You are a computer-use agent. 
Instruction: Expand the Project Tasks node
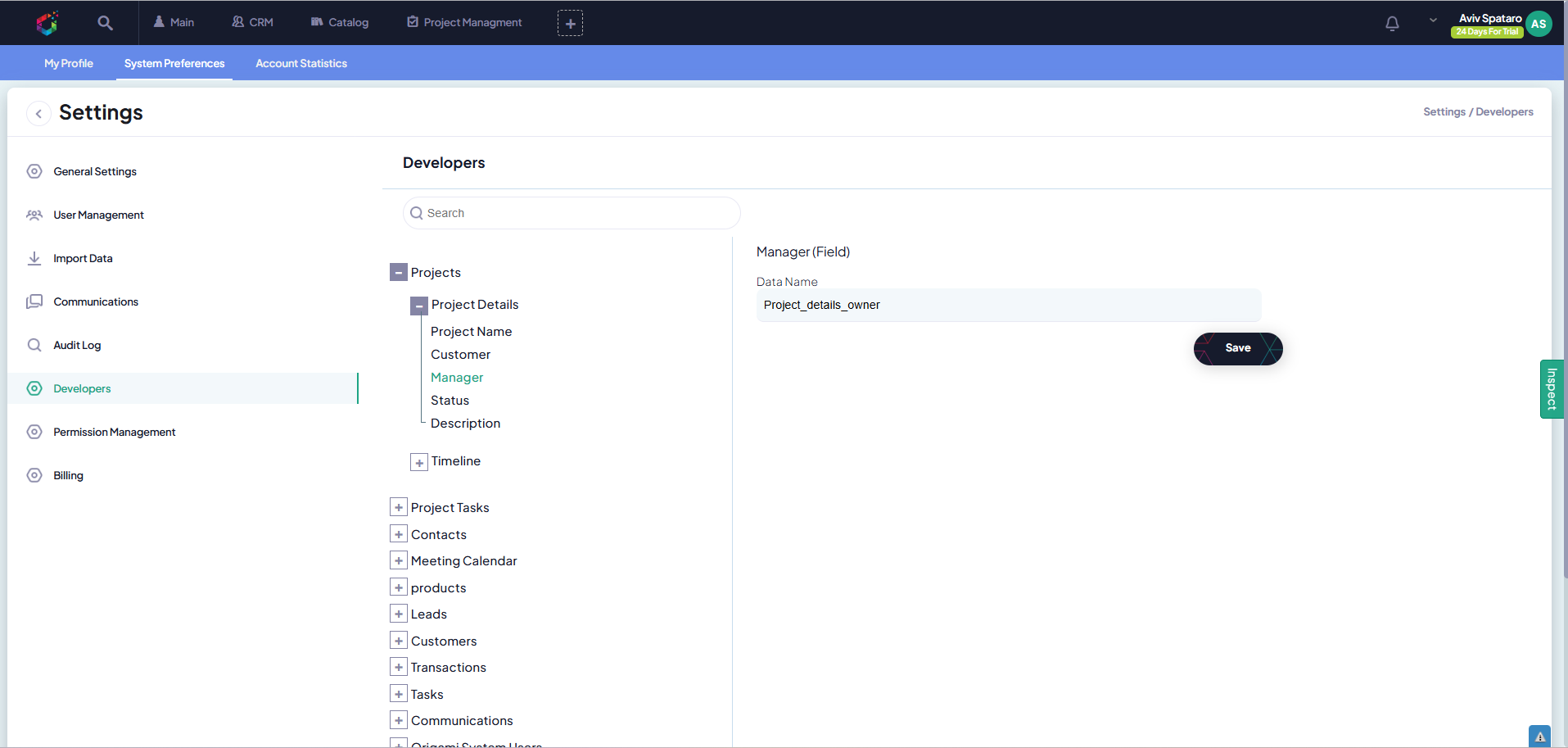coord(399,508)
